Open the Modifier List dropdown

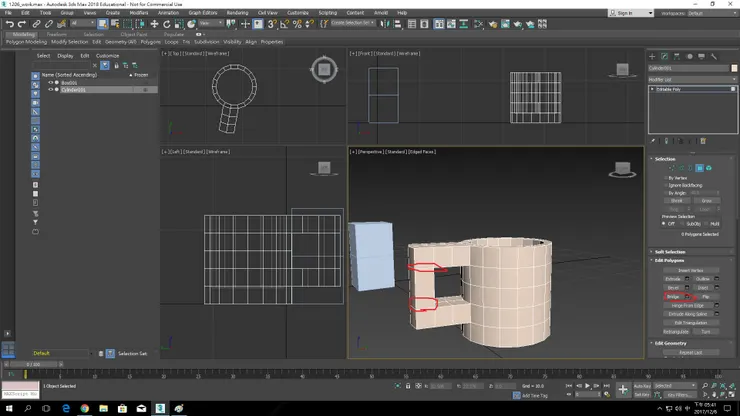click(x=692, y=79)
